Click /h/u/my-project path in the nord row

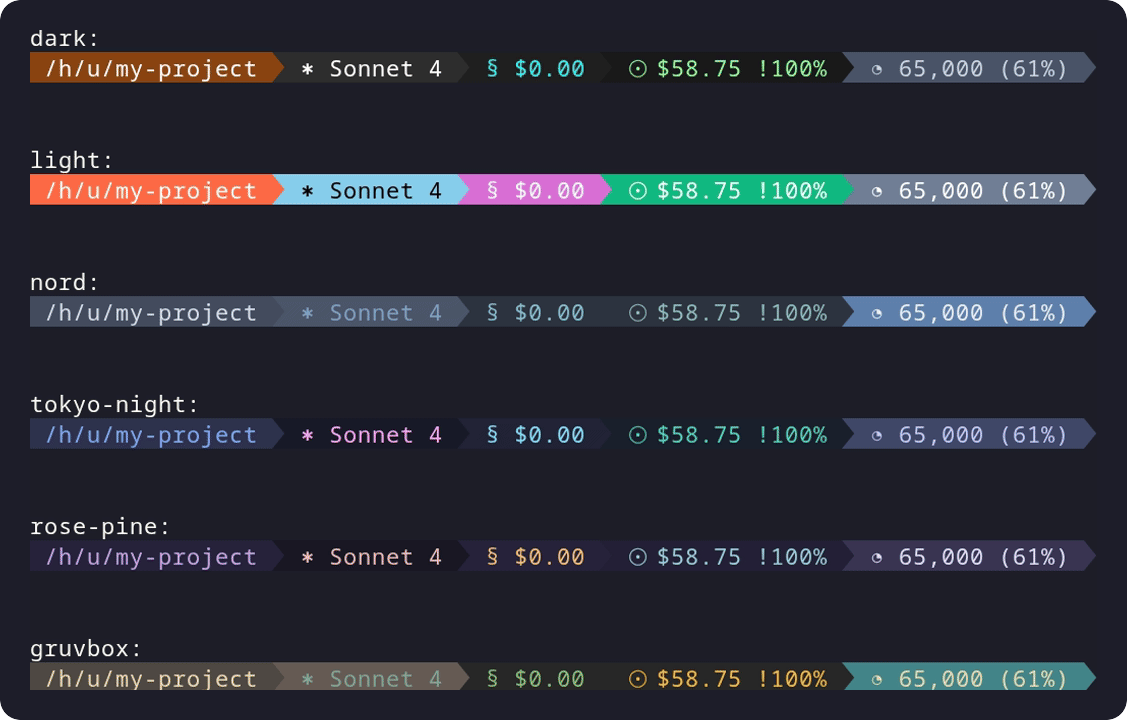(x=151, y=313)
